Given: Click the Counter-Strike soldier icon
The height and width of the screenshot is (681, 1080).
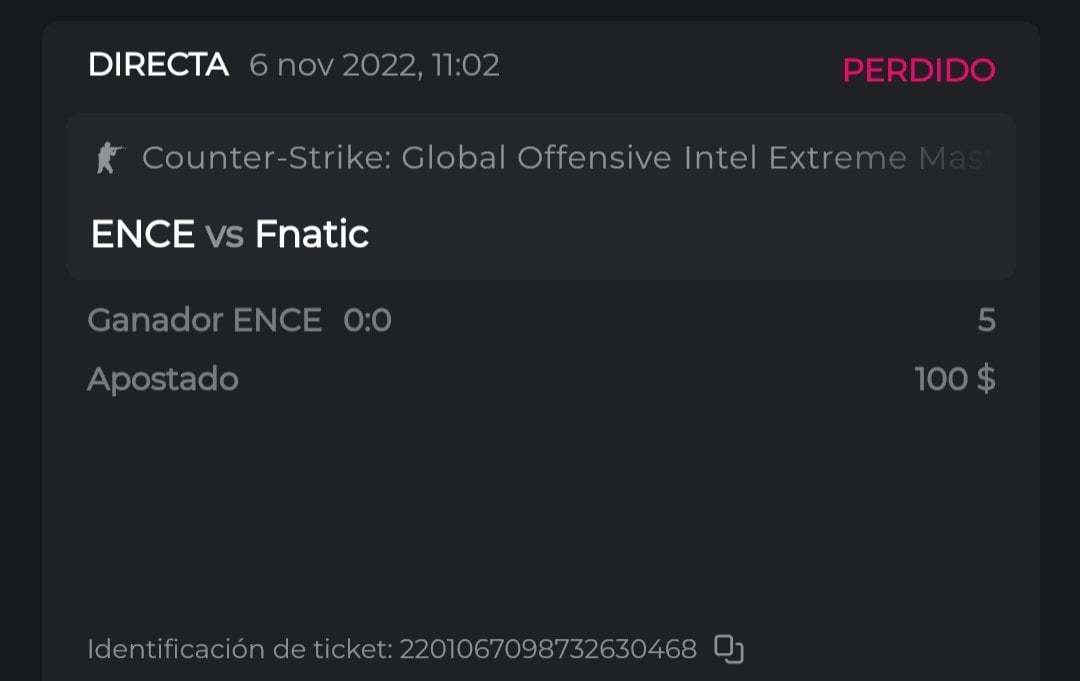Looking at the screenshot, I should (110, 158).
